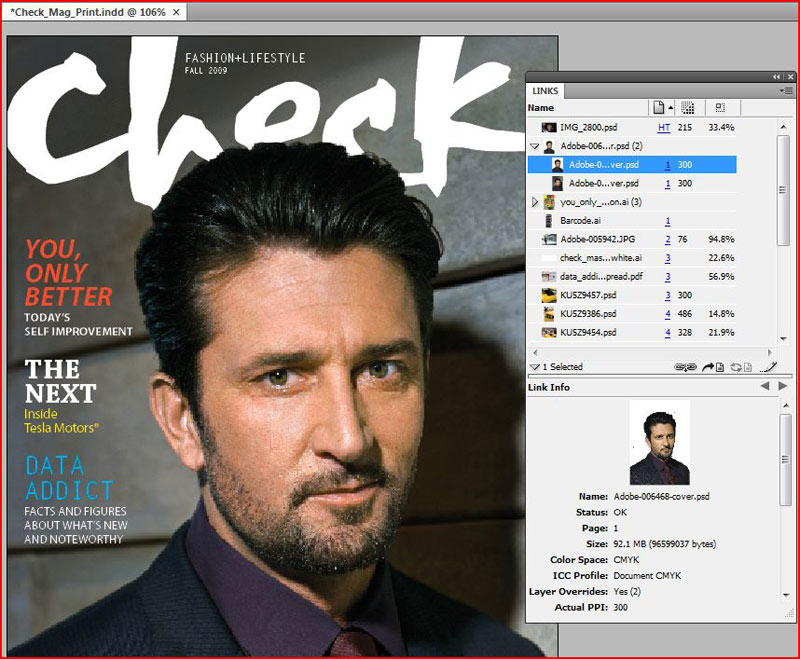Click the FASHION+LIFESTYLE text on the cover
The height and width of the screenshot is (659, 800).
(245, 58)
